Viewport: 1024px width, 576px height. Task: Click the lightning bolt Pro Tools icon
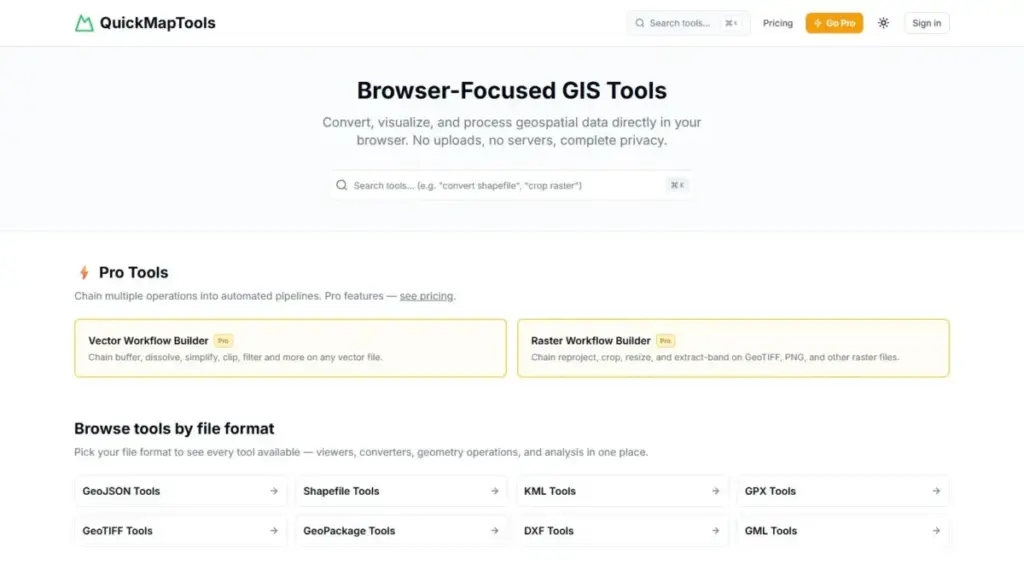84,272
